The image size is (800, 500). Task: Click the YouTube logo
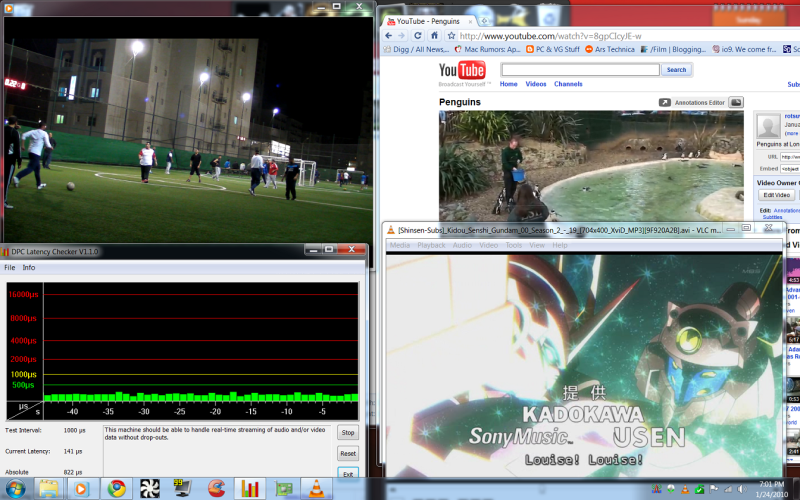[x=462, y=70]
